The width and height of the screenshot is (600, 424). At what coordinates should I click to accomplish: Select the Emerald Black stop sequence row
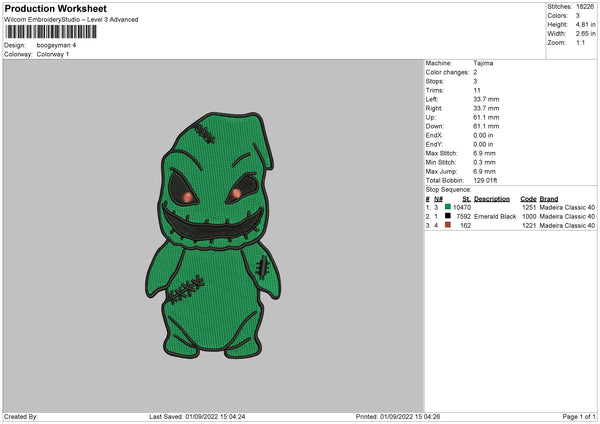pos(495,216)
